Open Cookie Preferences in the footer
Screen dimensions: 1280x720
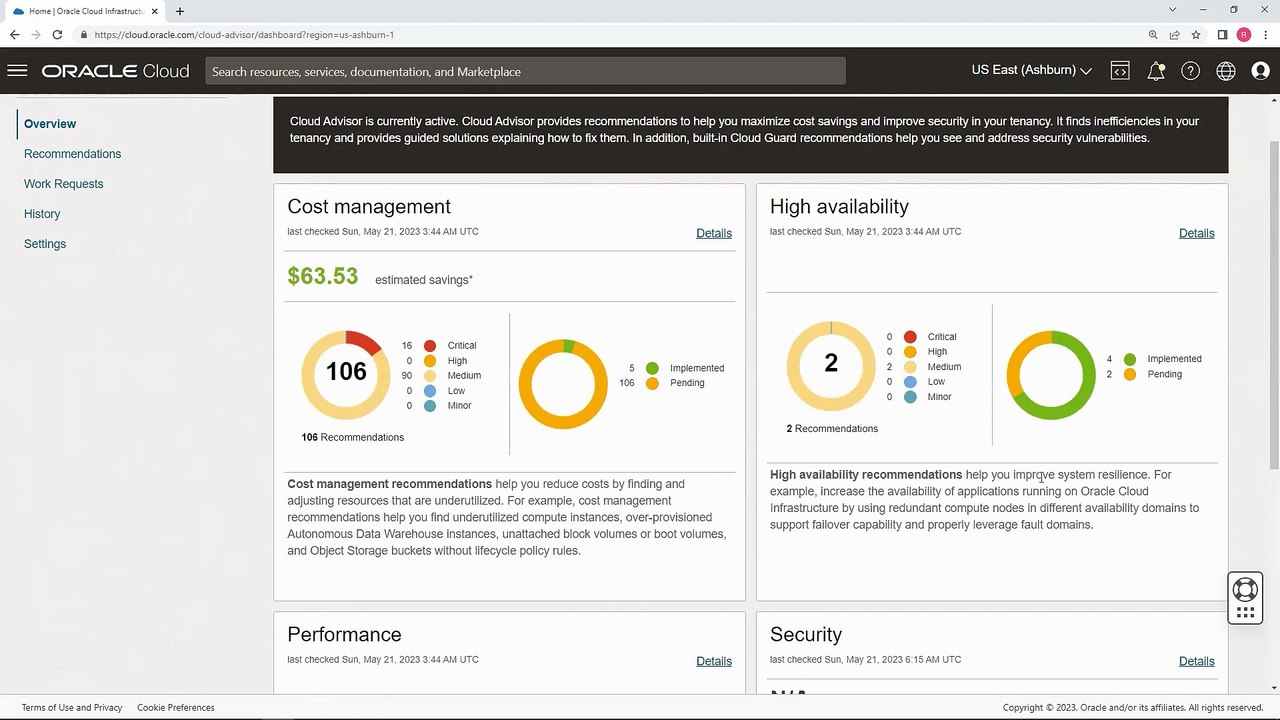pos(176,707)
